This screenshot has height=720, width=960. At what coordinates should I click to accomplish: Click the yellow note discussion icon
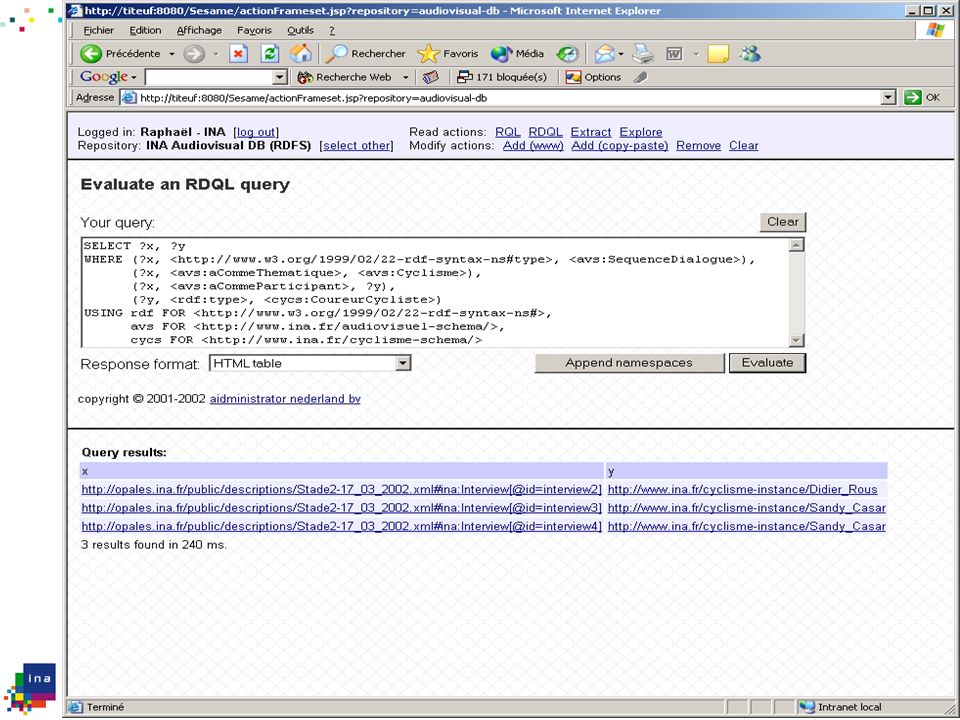[x=718, y=54]
